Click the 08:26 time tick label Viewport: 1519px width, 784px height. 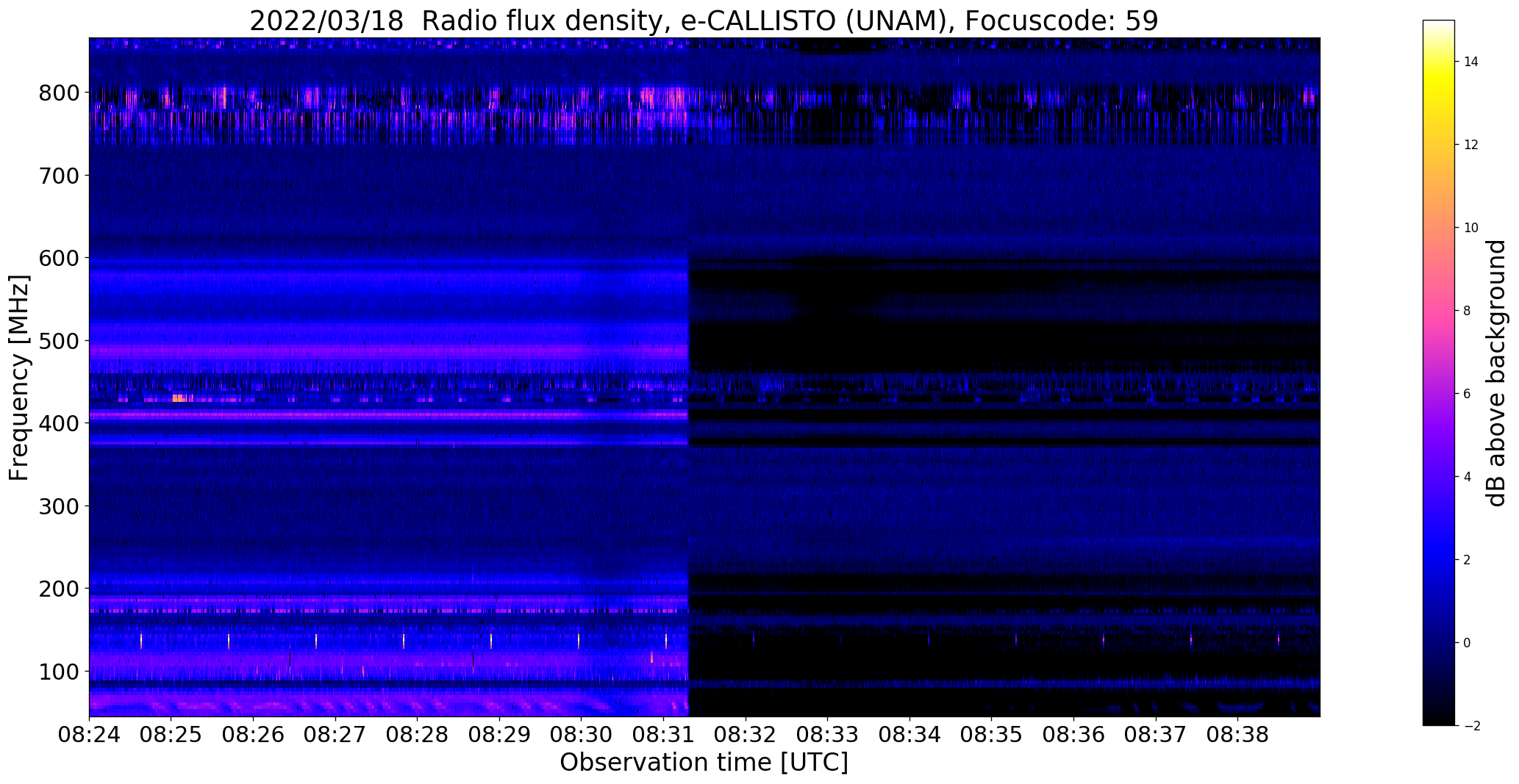[253, 735]
